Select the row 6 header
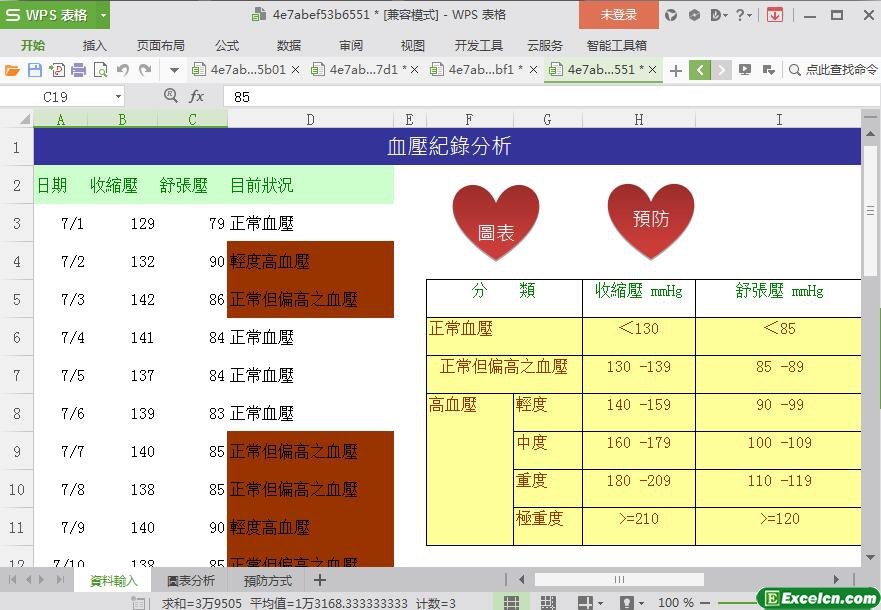The image size is (881, 610). tap(16, 337)
